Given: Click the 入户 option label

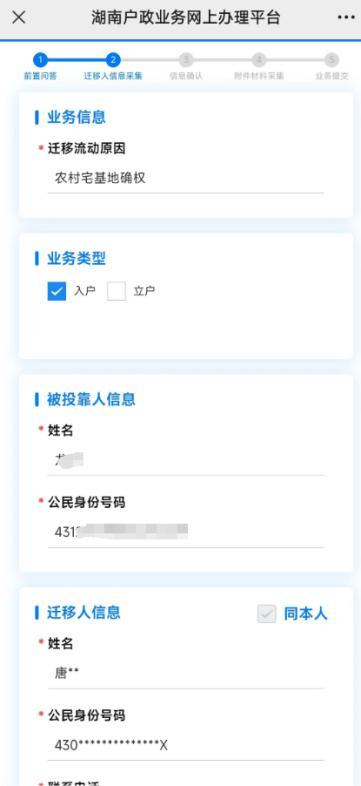Looking at the screenshot, I should pos(84,291).
